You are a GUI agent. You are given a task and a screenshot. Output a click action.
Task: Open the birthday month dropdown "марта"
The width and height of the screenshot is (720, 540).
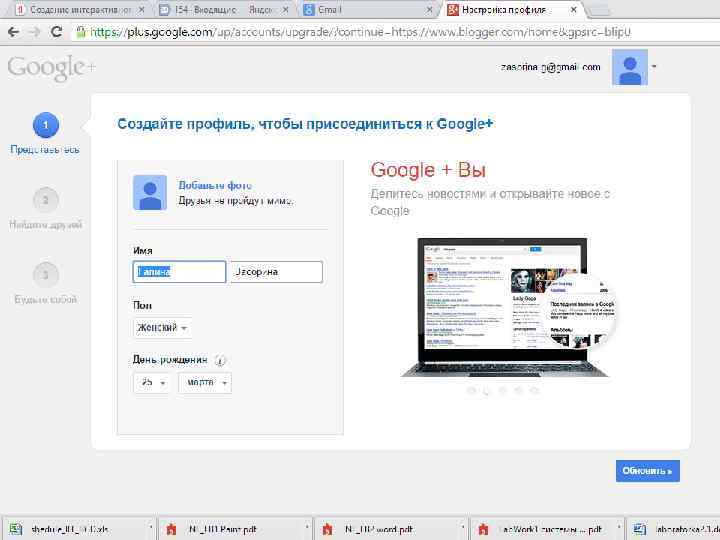205,382
